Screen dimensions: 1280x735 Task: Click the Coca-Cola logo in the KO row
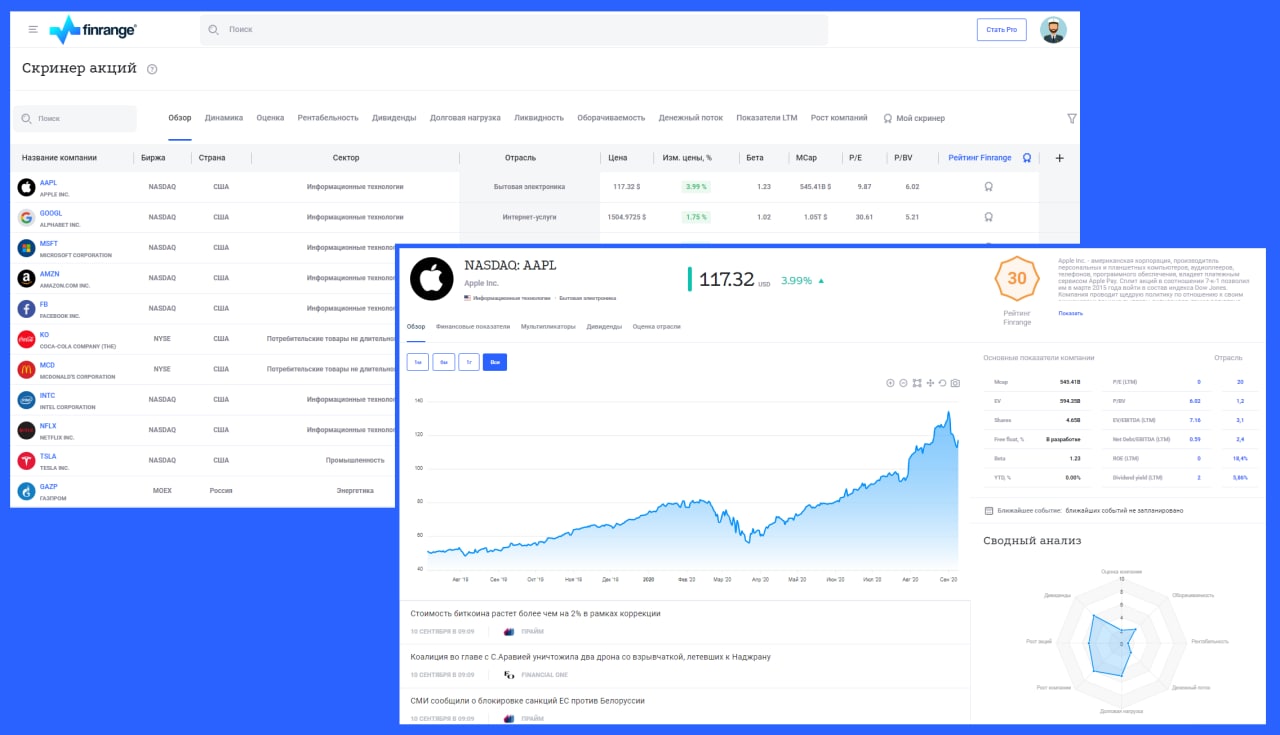(26, 339)
